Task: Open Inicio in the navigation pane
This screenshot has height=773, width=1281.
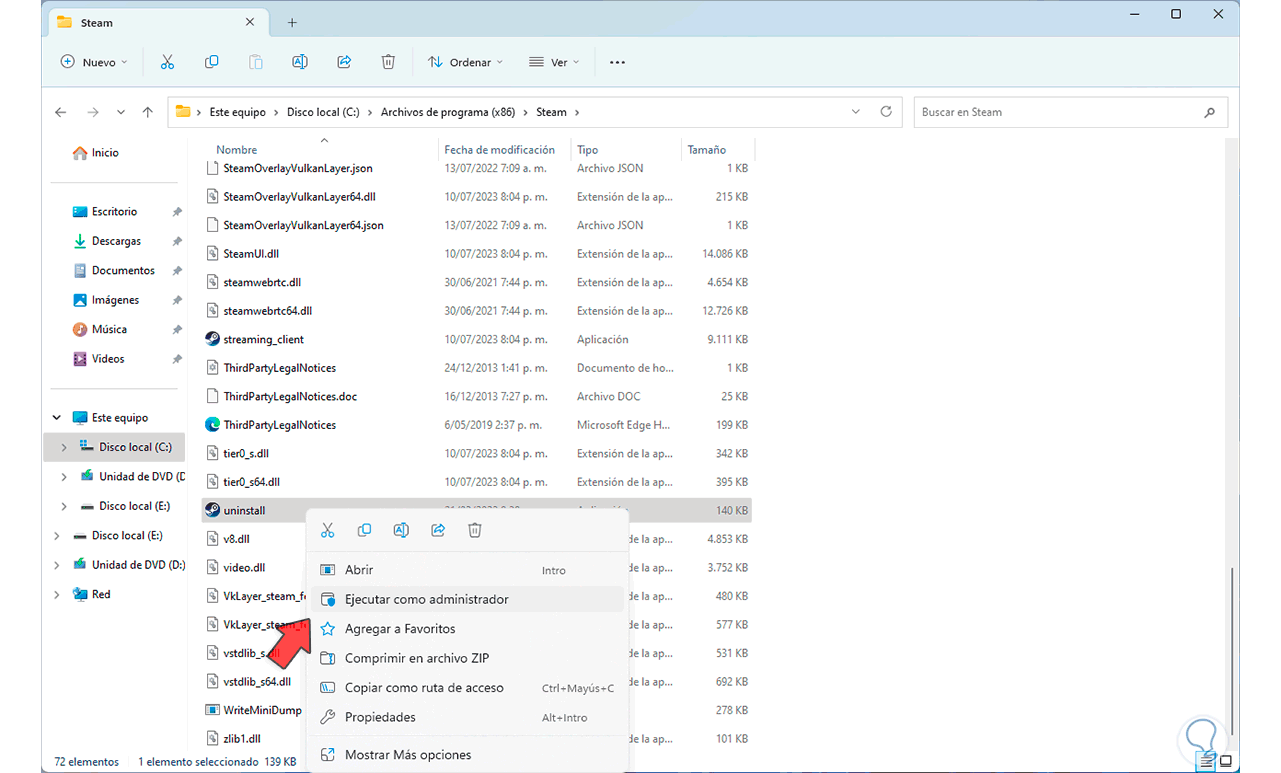Action: coord(105,153)
